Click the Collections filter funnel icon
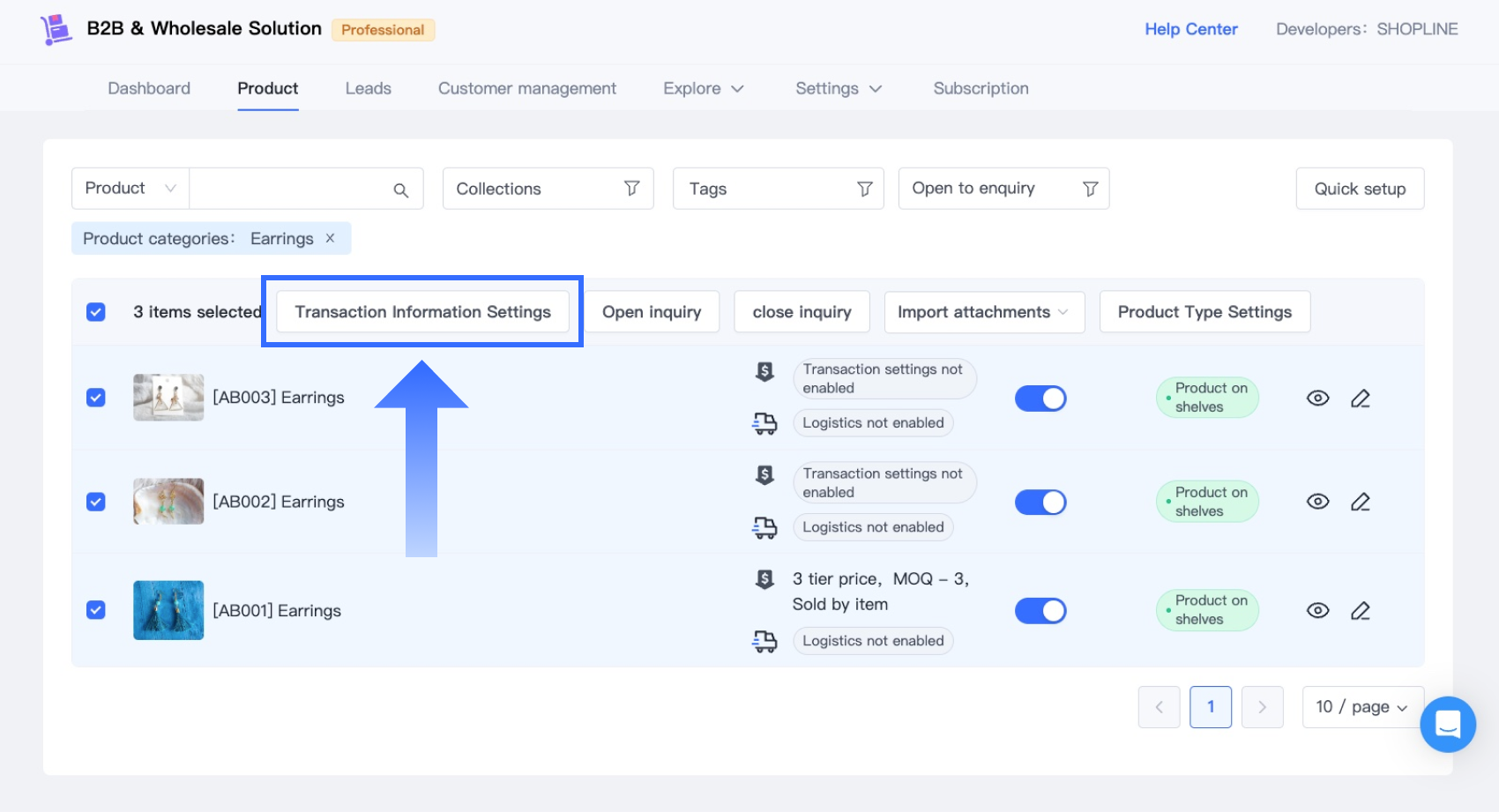1499x812 pixels. pyautogui.click(x=631, y=189)
